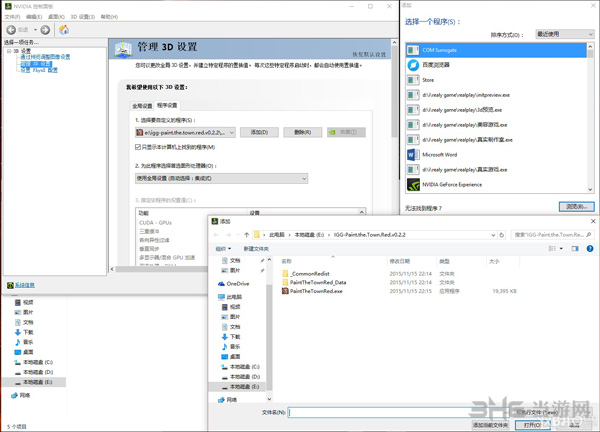Click 删除(R) button in program settings
Screen dimensions: 600x432
tap(303, 132)
